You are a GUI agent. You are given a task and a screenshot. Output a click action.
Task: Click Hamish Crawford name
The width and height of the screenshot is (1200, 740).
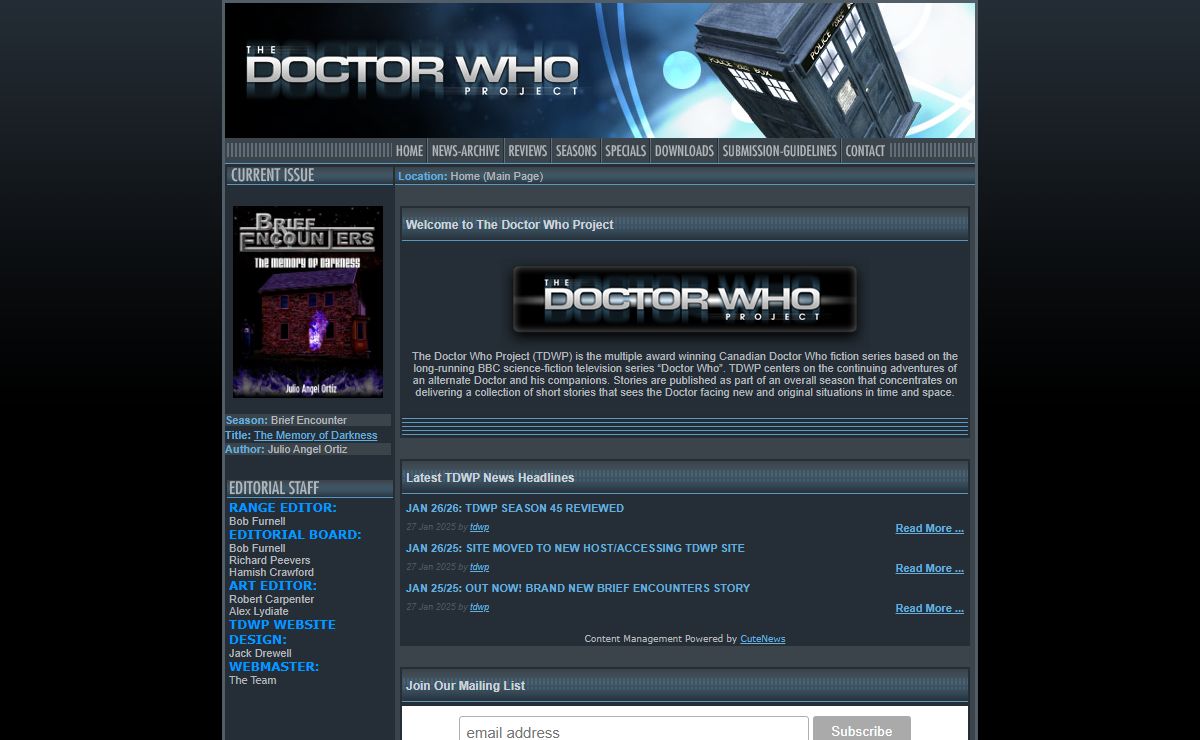pyautogui.click(x=271, y=572)
